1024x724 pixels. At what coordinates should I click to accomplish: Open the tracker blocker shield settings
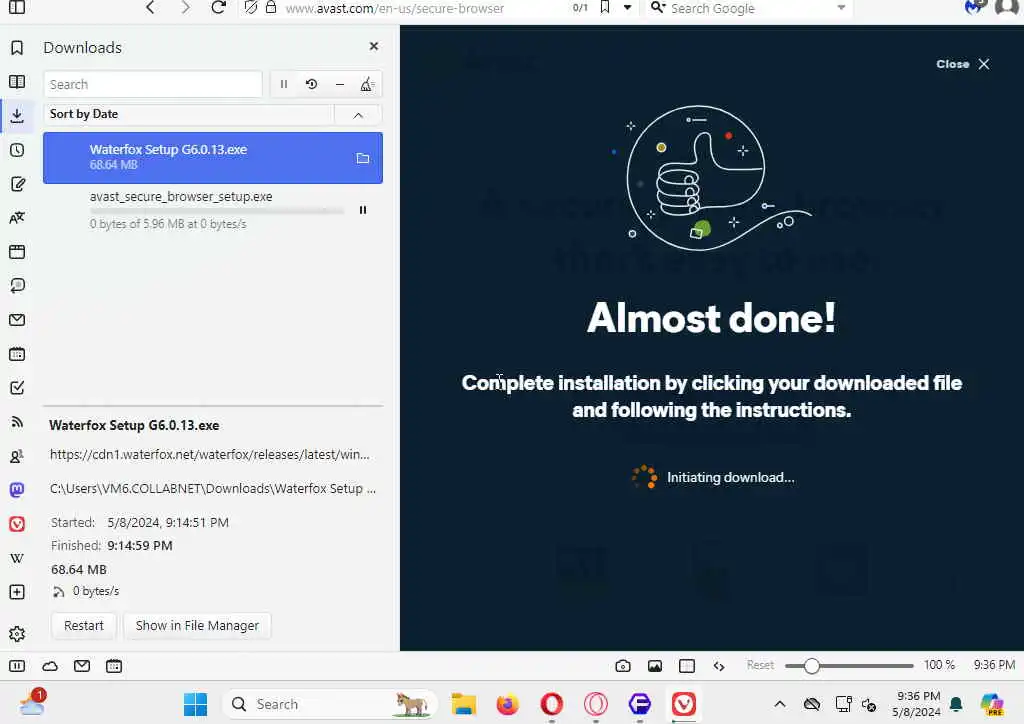click(x=251, y=7)
